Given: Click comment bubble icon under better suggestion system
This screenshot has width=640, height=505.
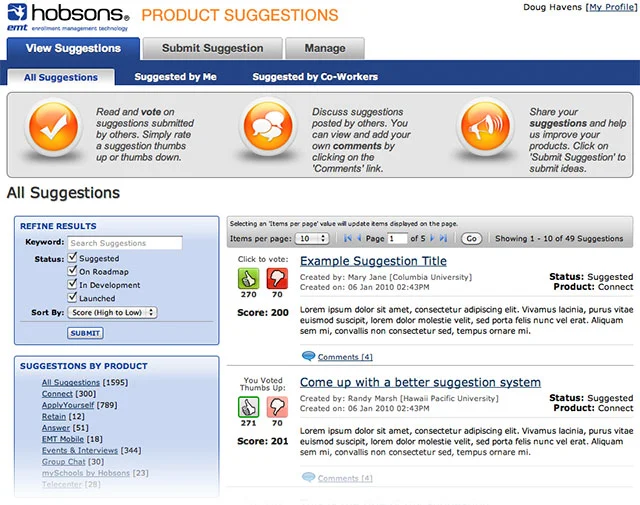Looking at the screenshot, I should (308, 477).
